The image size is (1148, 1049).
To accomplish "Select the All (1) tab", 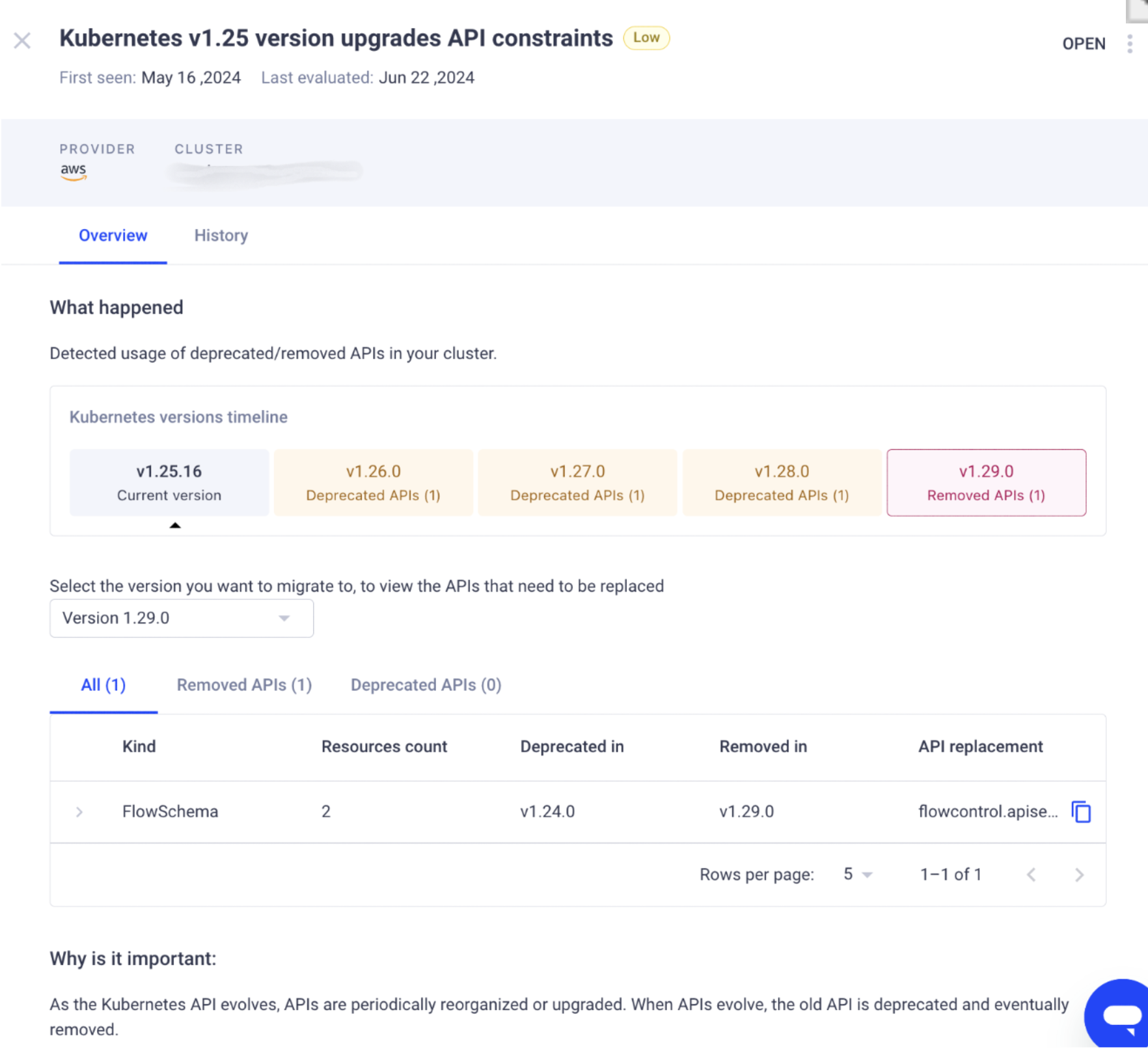I will pyautogui.click(x=103, y=685).
